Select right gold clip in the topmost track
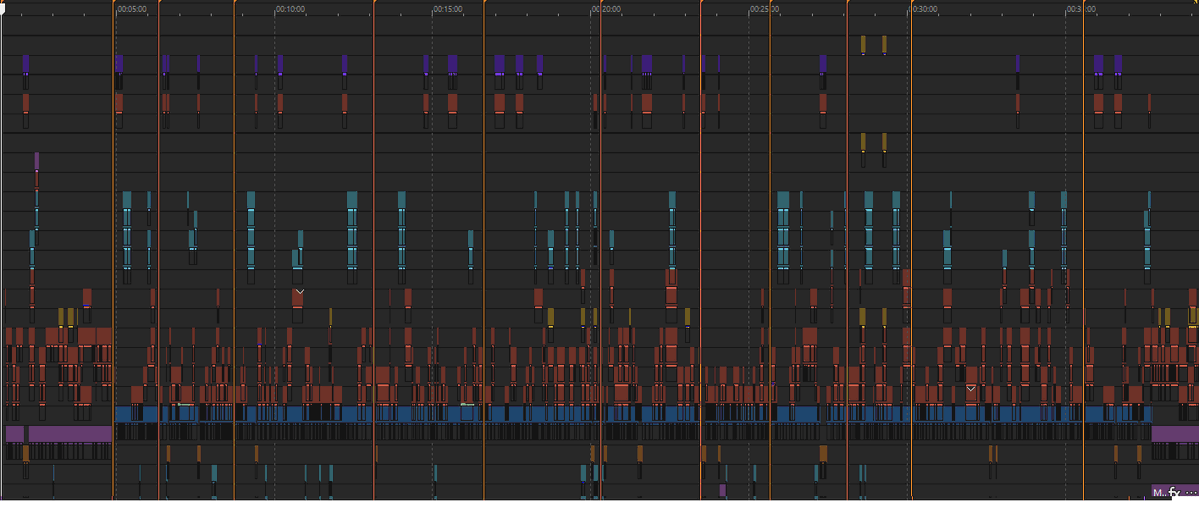Viewport: 1199px width, 508px height. (x=884, y=43)
